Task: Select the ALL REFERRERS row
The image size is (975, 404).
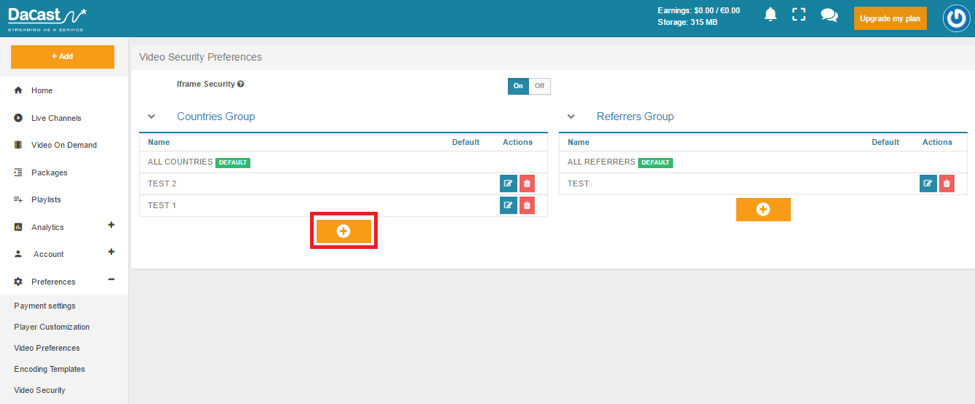Action: coord(763,162)
